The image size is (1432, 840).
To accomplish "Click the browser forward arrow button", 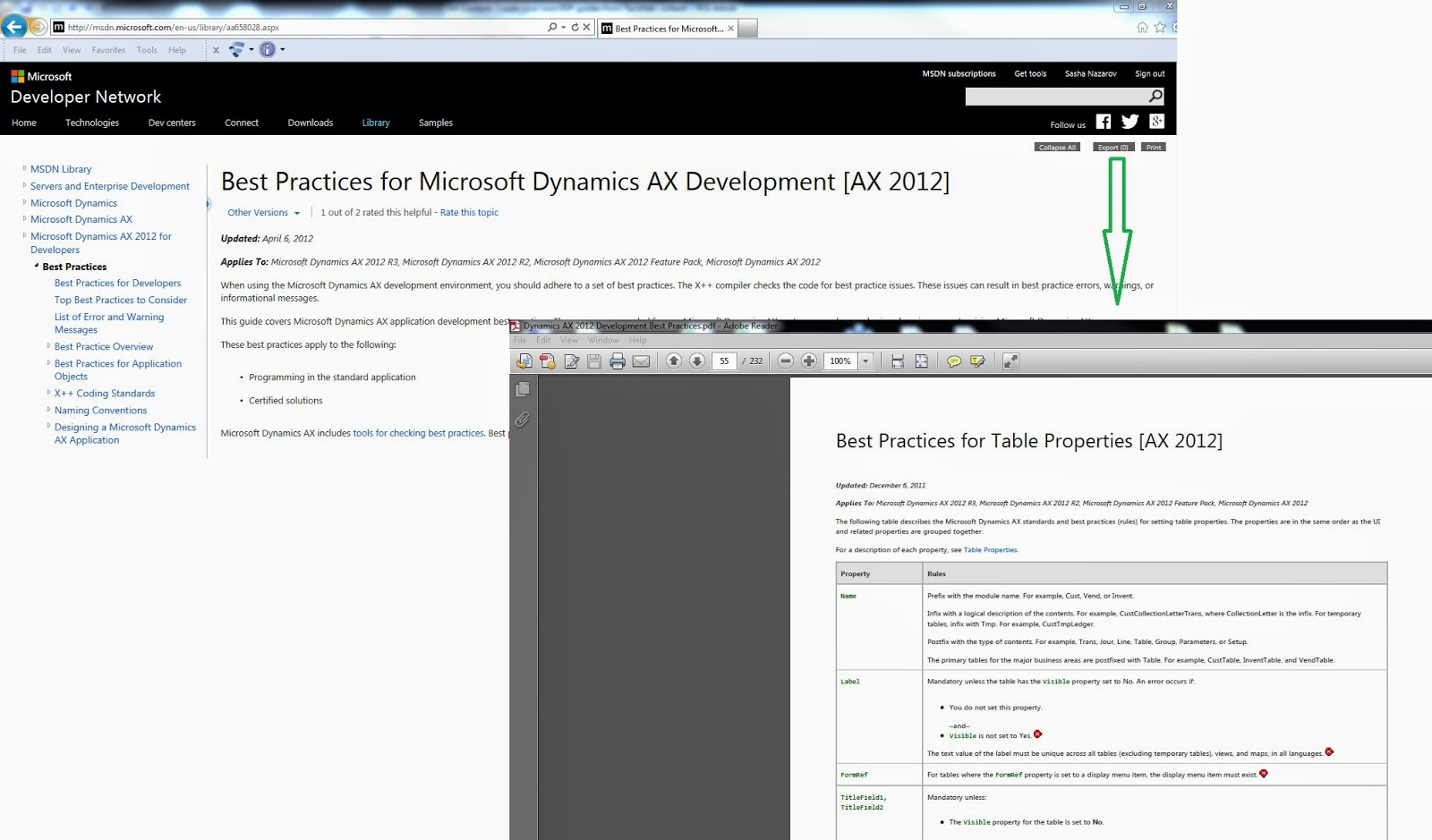I will pyautogui.click(x=38, y=27).
